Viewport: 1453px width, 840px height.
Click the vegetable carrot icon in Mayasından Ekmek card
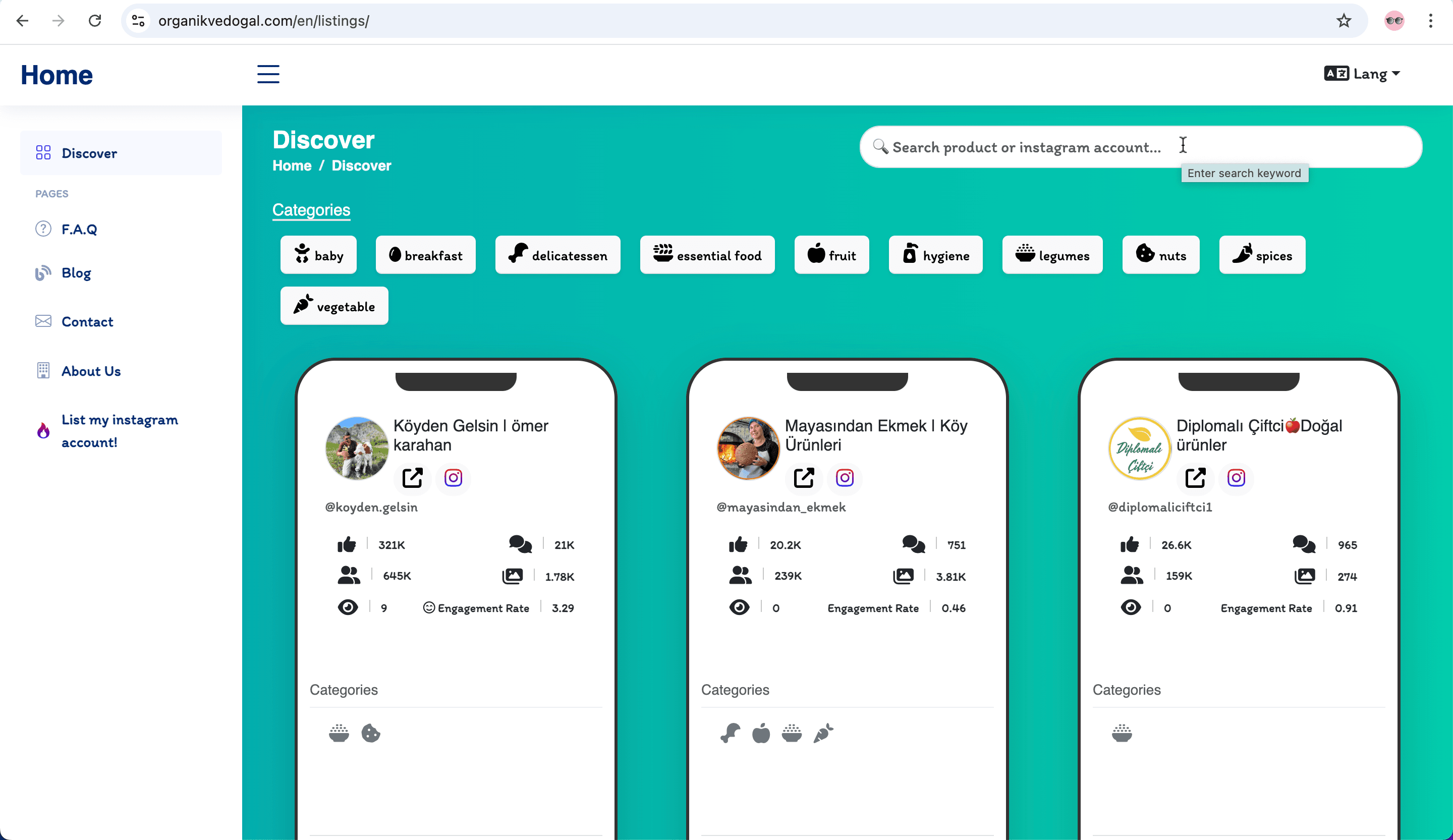[x=823, y=734]
